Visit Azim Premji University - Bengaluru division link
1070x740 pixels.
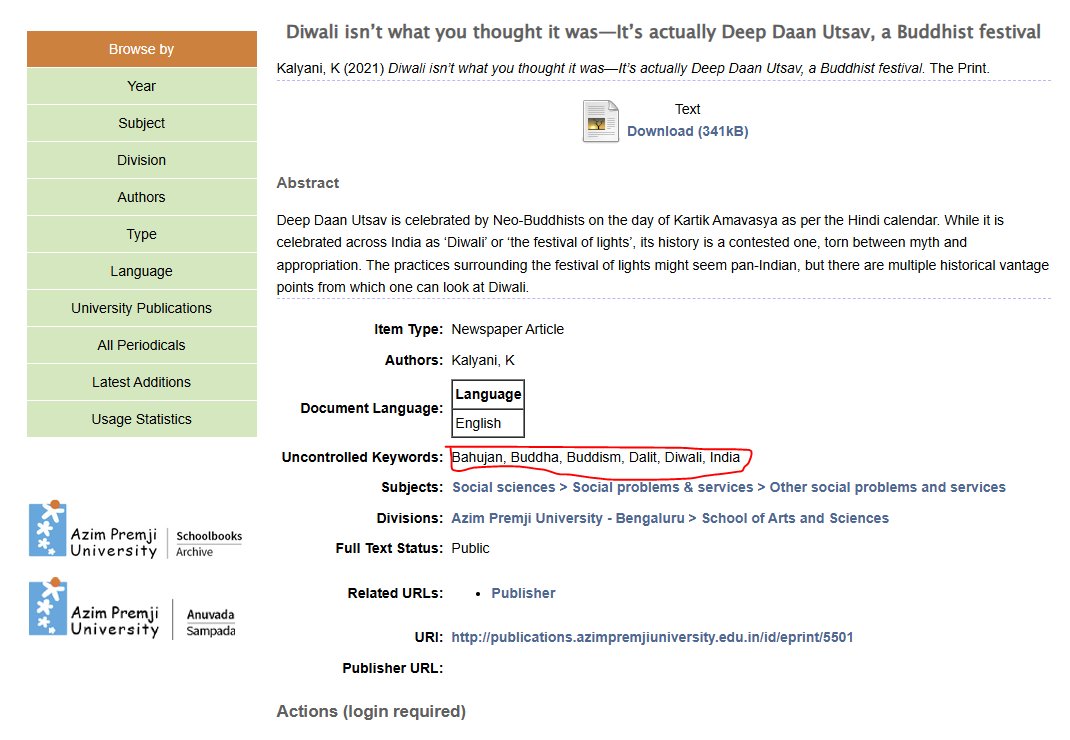(x=568, y=518)
